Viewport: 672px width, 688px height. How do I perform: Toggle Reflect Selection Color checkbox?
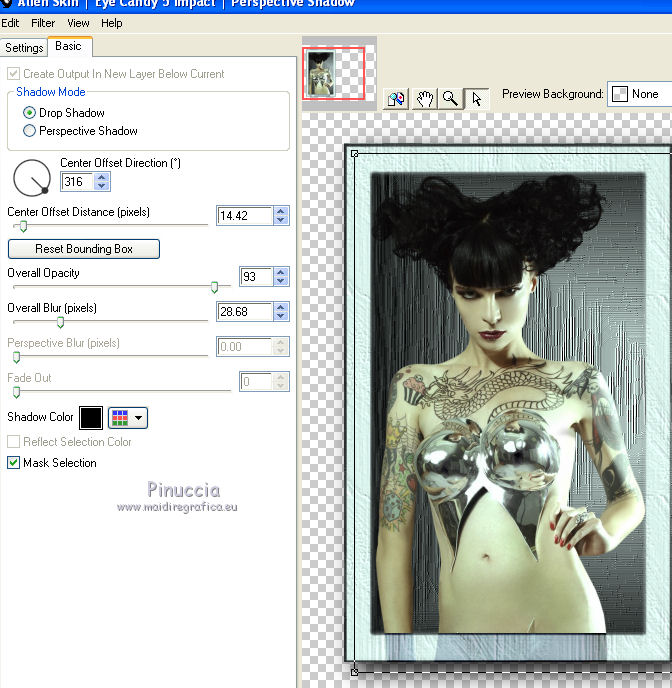(x=14, y=441)
